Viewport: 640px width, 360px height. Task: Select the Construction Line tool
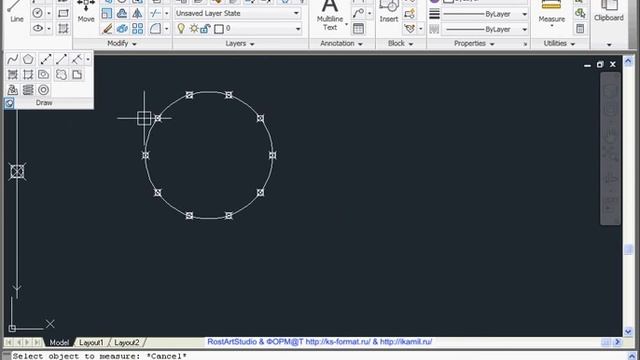[x=46, y=59]
